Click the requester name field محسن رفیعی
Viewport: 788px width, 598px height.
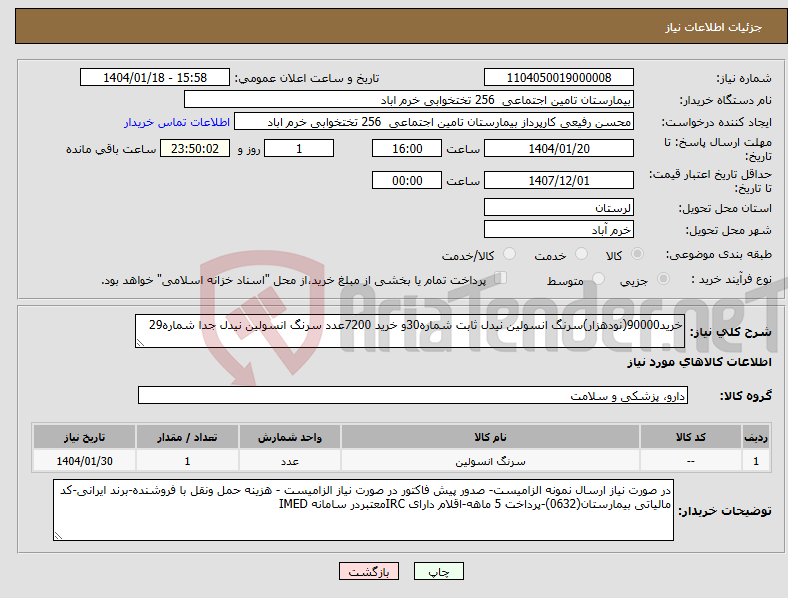click(x=434, y=122)
